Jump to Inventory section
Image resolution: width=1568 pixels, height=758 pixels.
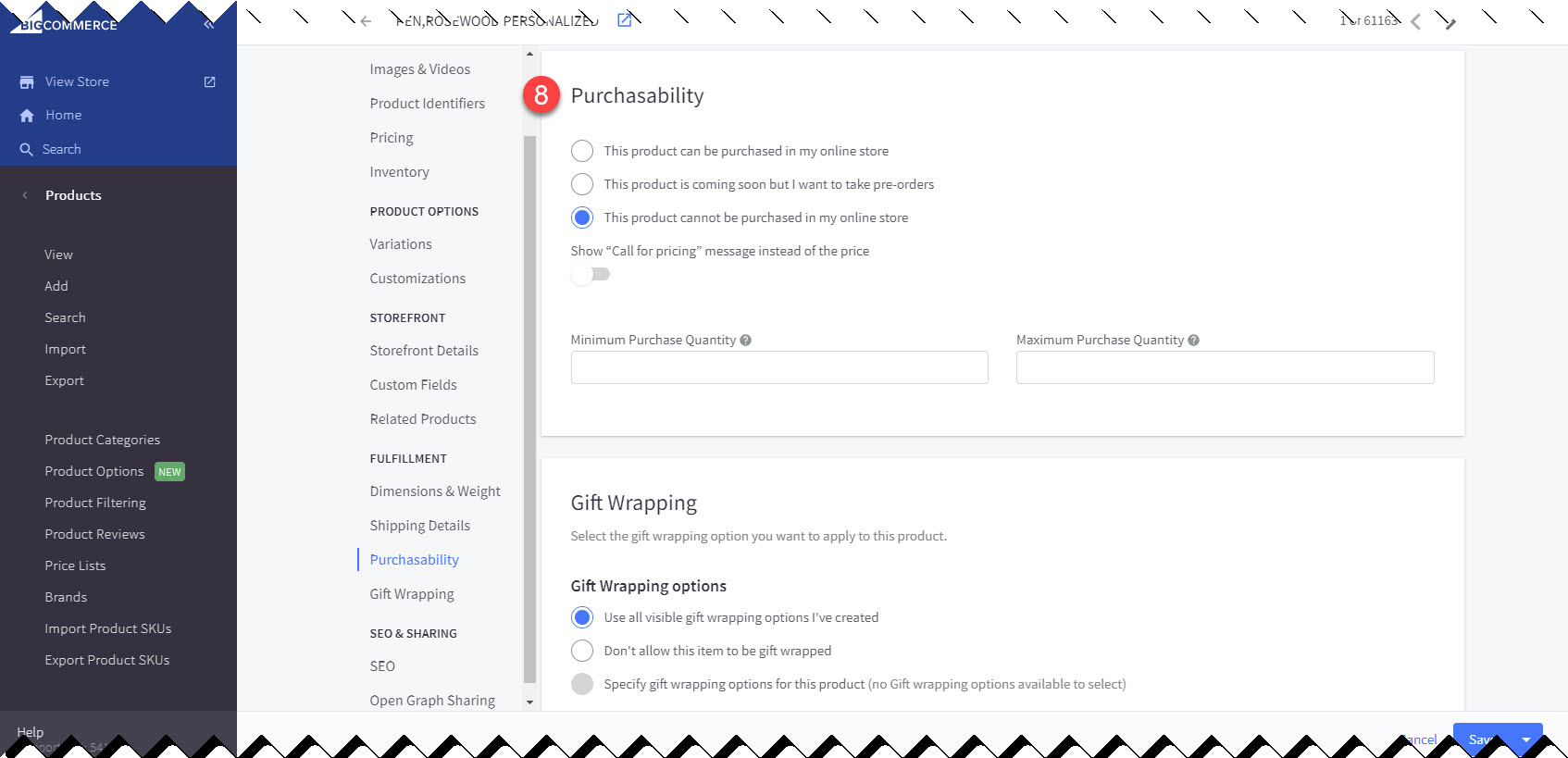tap(400, 172)
